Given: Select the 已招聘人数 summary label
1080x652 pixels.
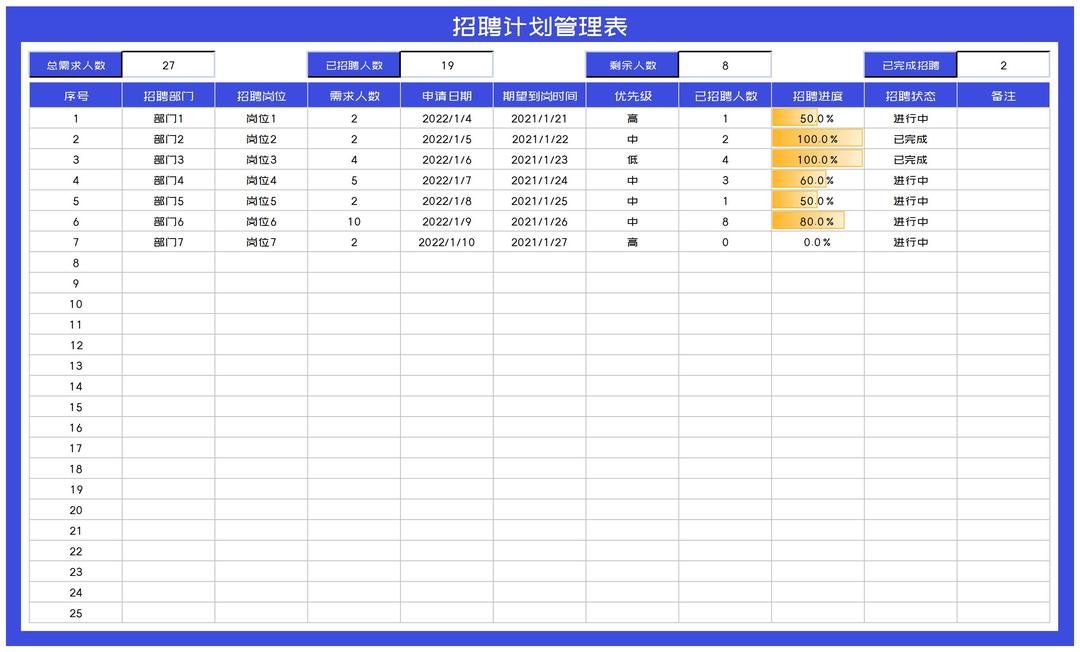Looking at the screenshot, I should pyautogui.click(x=354, y=65).
